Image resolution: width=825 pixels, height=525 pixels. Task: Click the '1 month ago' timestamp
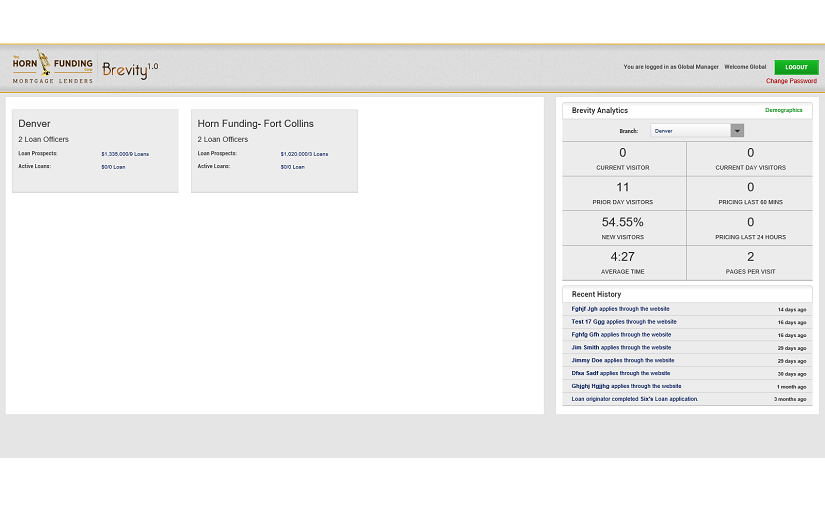coord(791,387)
